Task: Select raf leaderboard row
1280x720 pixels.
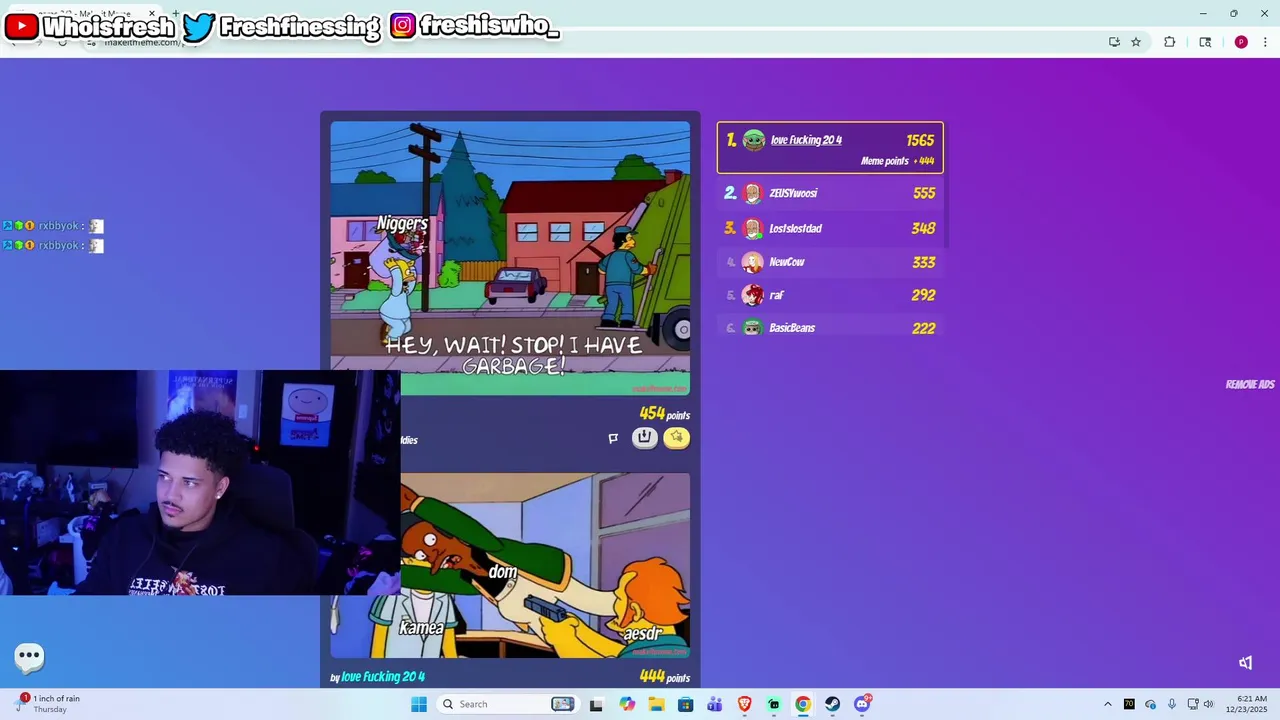Action: 830,295
